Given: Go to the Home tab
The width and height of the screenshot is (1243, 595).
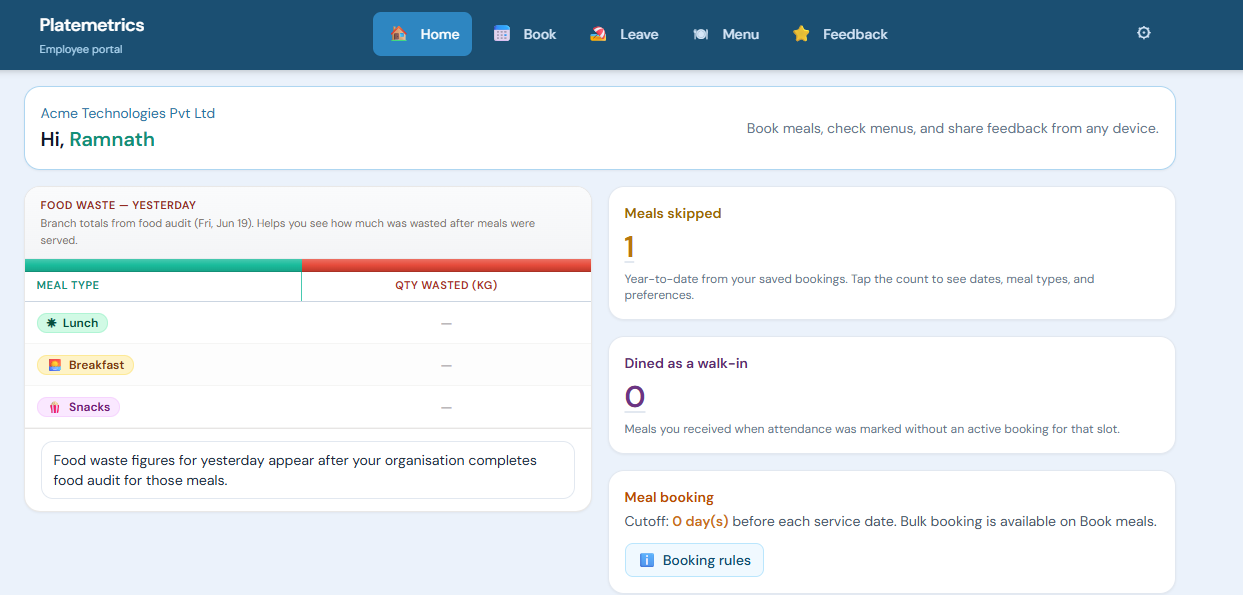Looking at the screenshot, I should 422,34.
